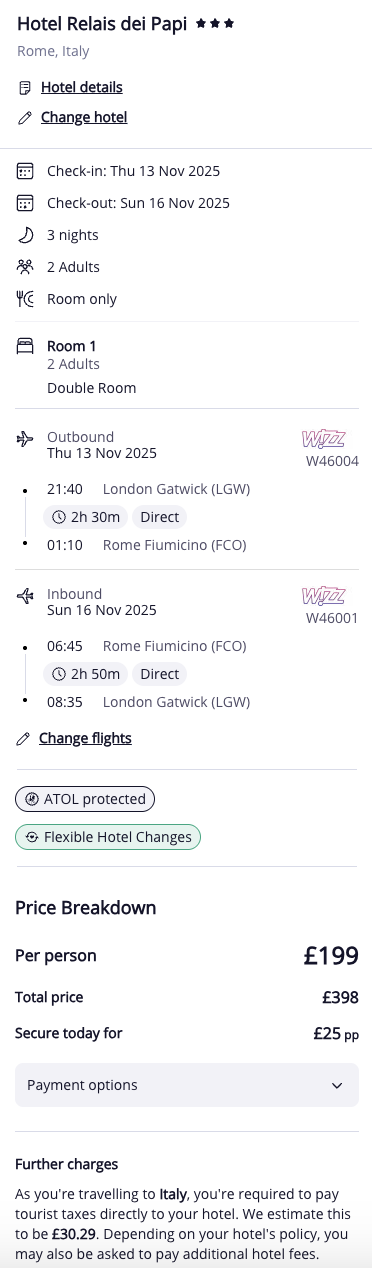
Task: Click the outbound plane icon
Action: pos(25,438)
